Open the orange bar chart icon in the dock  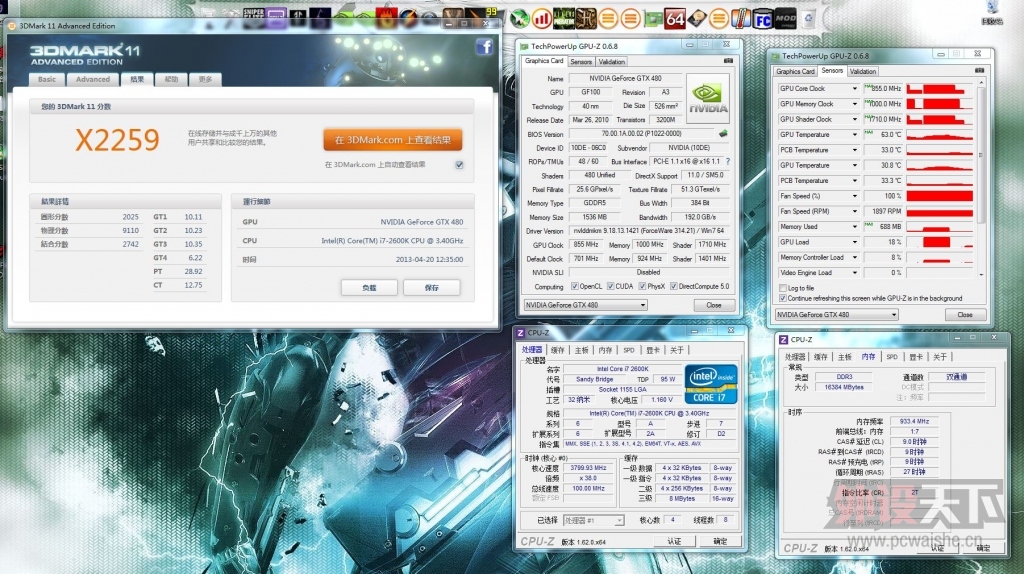click(x=541, y=19)
